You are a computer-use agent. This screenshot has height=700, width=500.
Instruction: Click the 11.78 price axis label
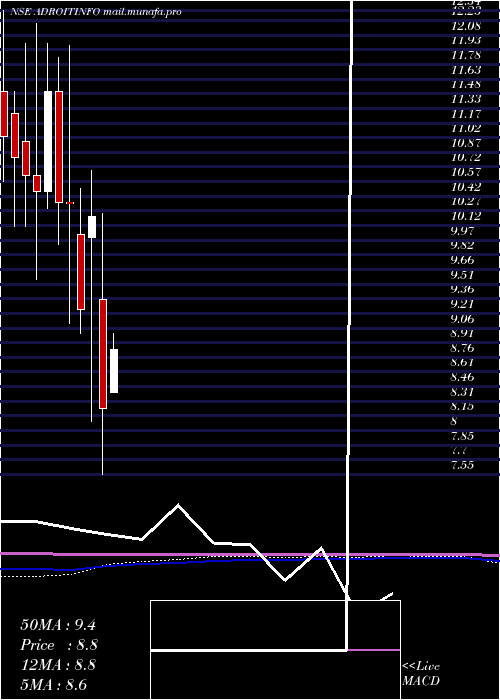[466, 55]
